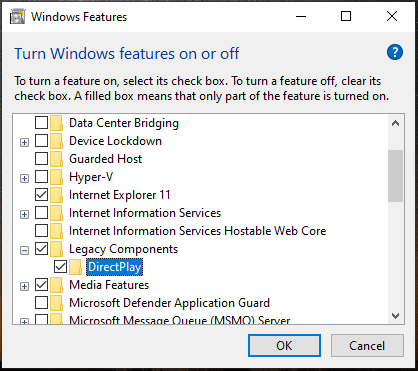
Task: Click the Hyper-V folder icon
Action: (x=57, y=177)
